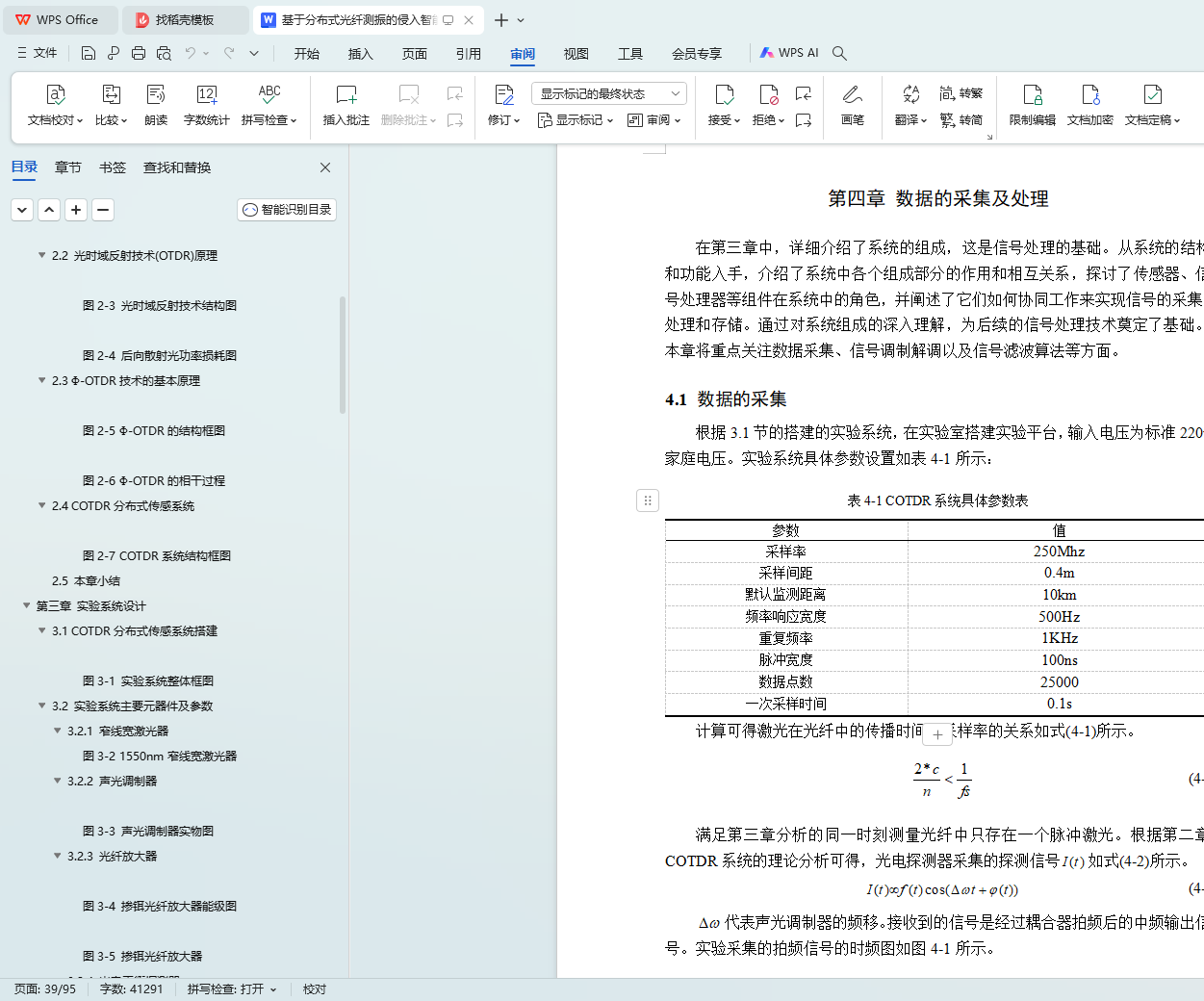Image resolution: width=1204 pixels, height=1001 pixels.
Task: Click the plus icon below the table
Action: [937, 734]
